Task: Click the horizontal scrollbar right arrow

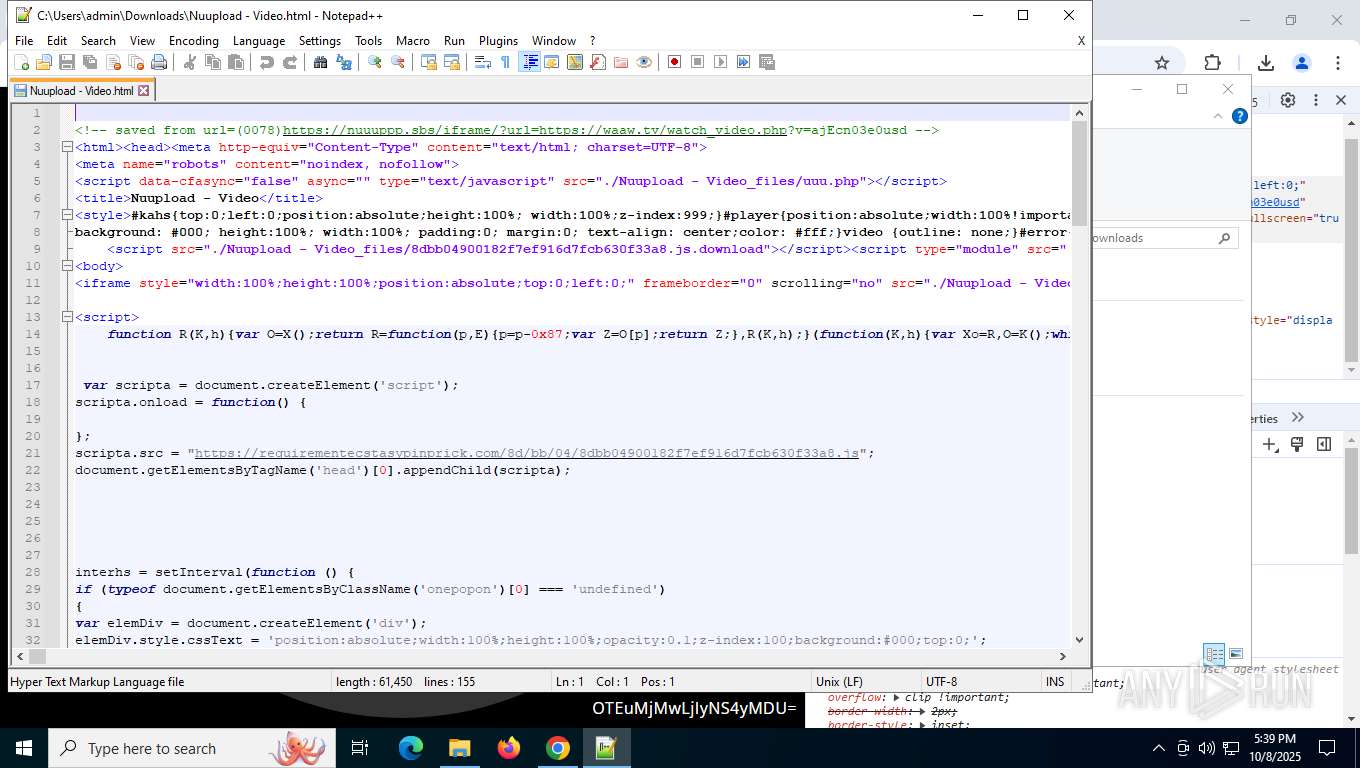Action: [x=1063, y=656]
